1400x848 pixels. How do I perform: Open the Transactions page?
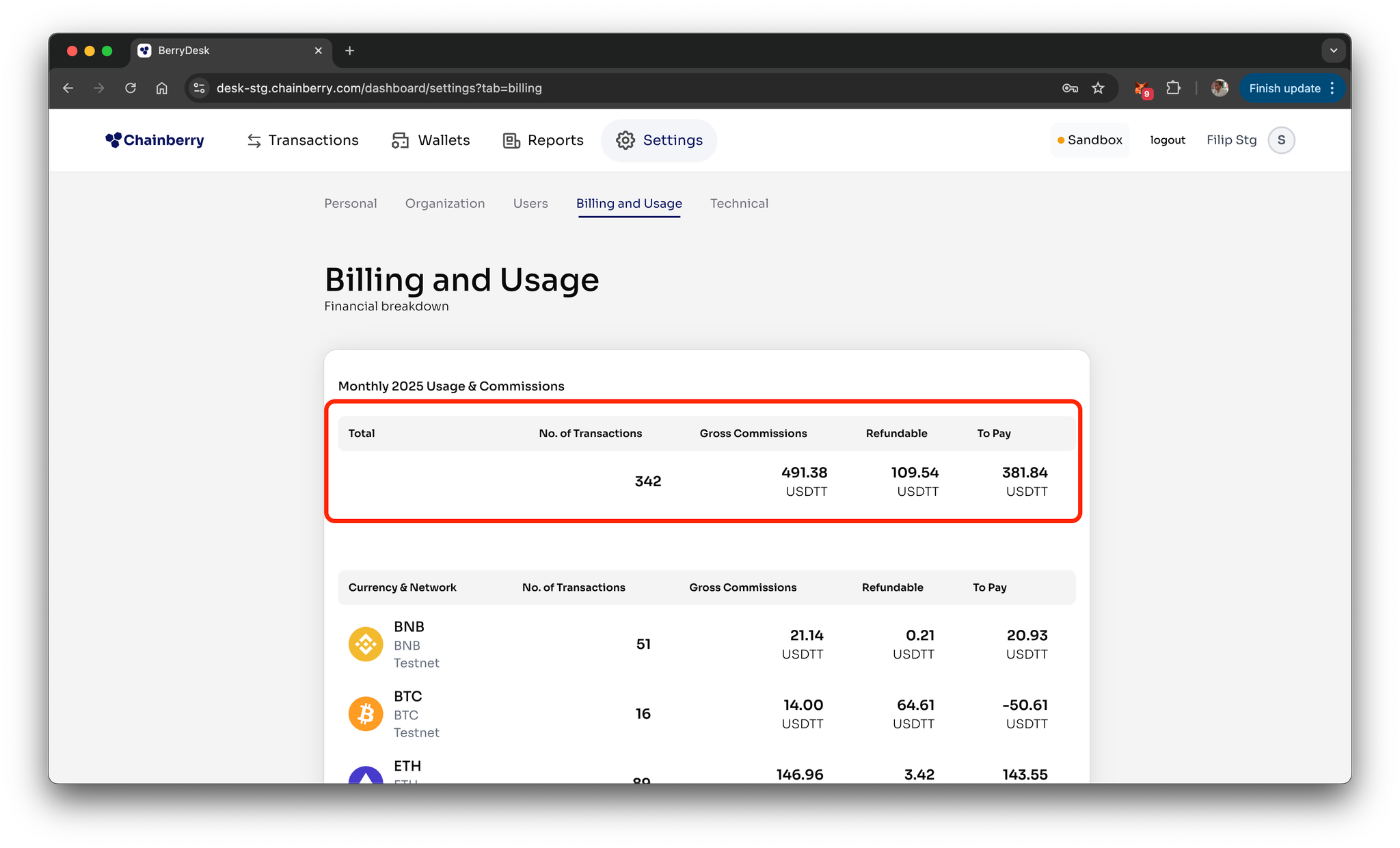tap(302, 140)
